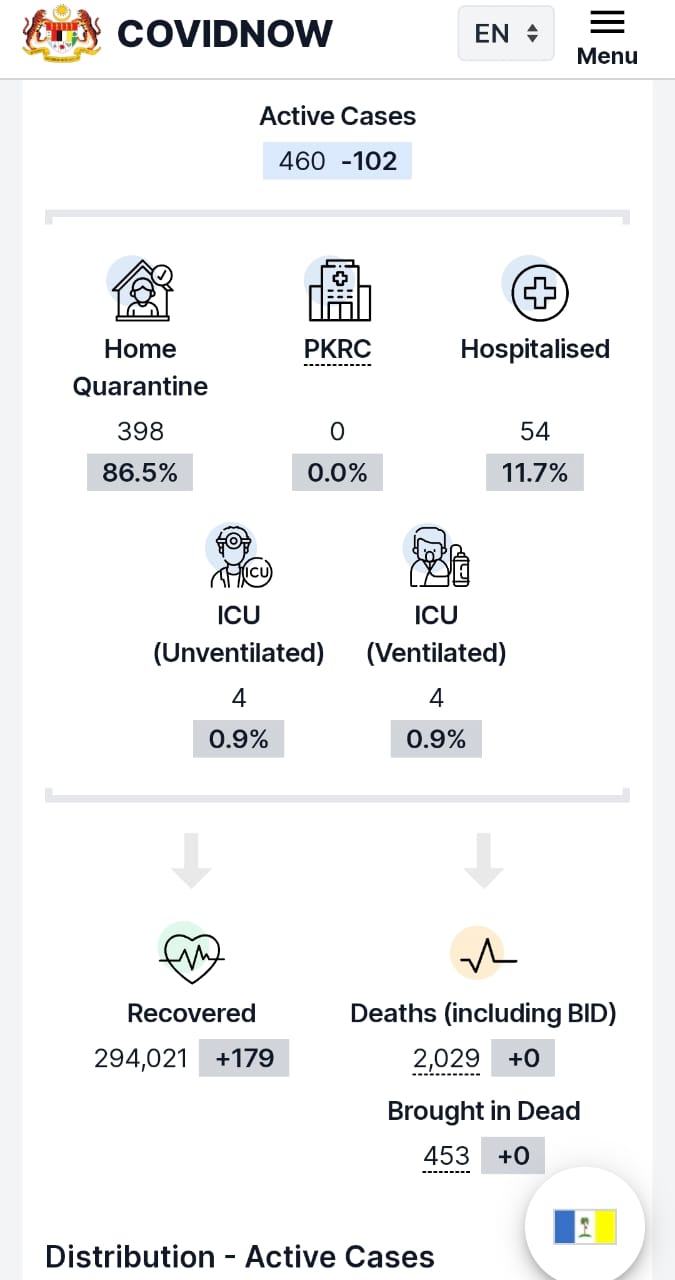Image resolution: width=675 pixels, height=1280 pixels.
Task: Click the PKRC building icon
Action: pos(338,289)
